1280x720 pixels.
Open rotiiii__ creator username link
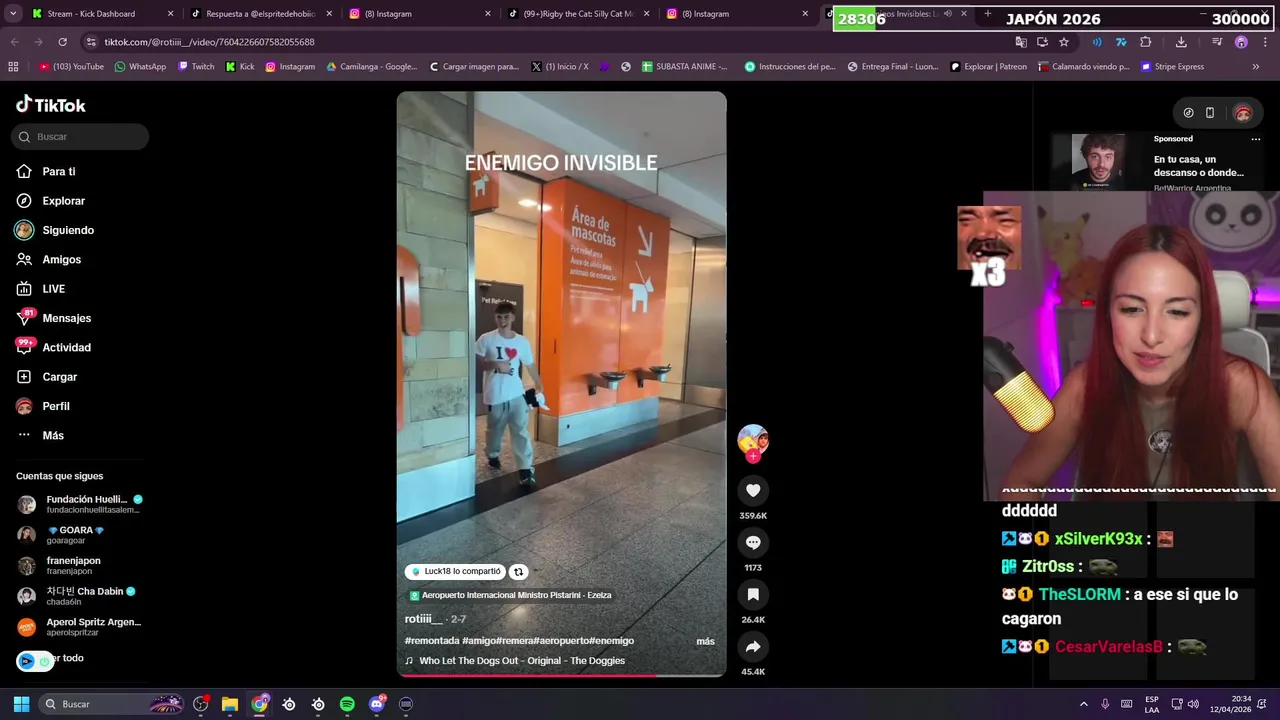[423, 619]
